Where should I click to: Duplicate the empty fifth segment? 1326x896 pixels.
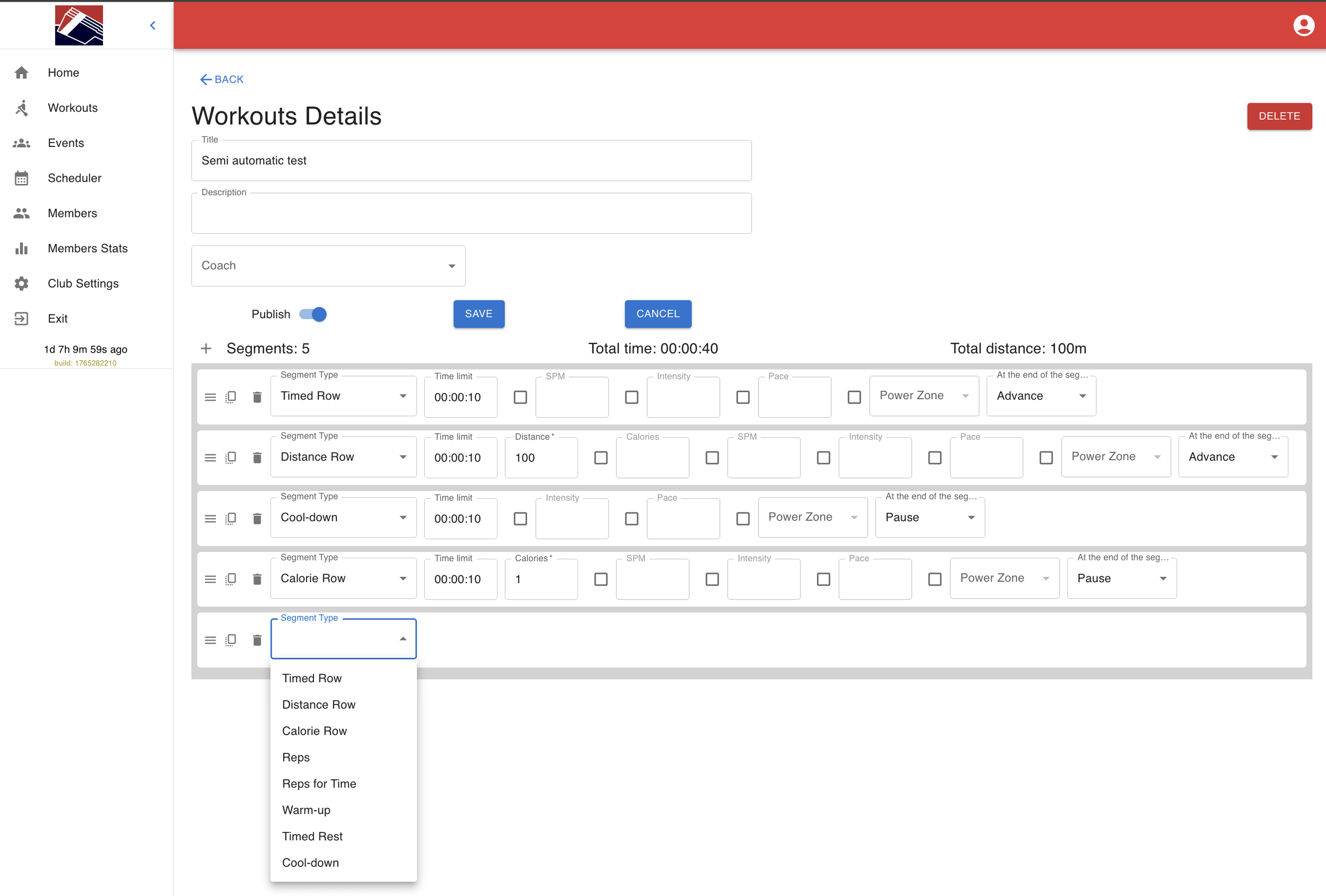click(231, 640)
